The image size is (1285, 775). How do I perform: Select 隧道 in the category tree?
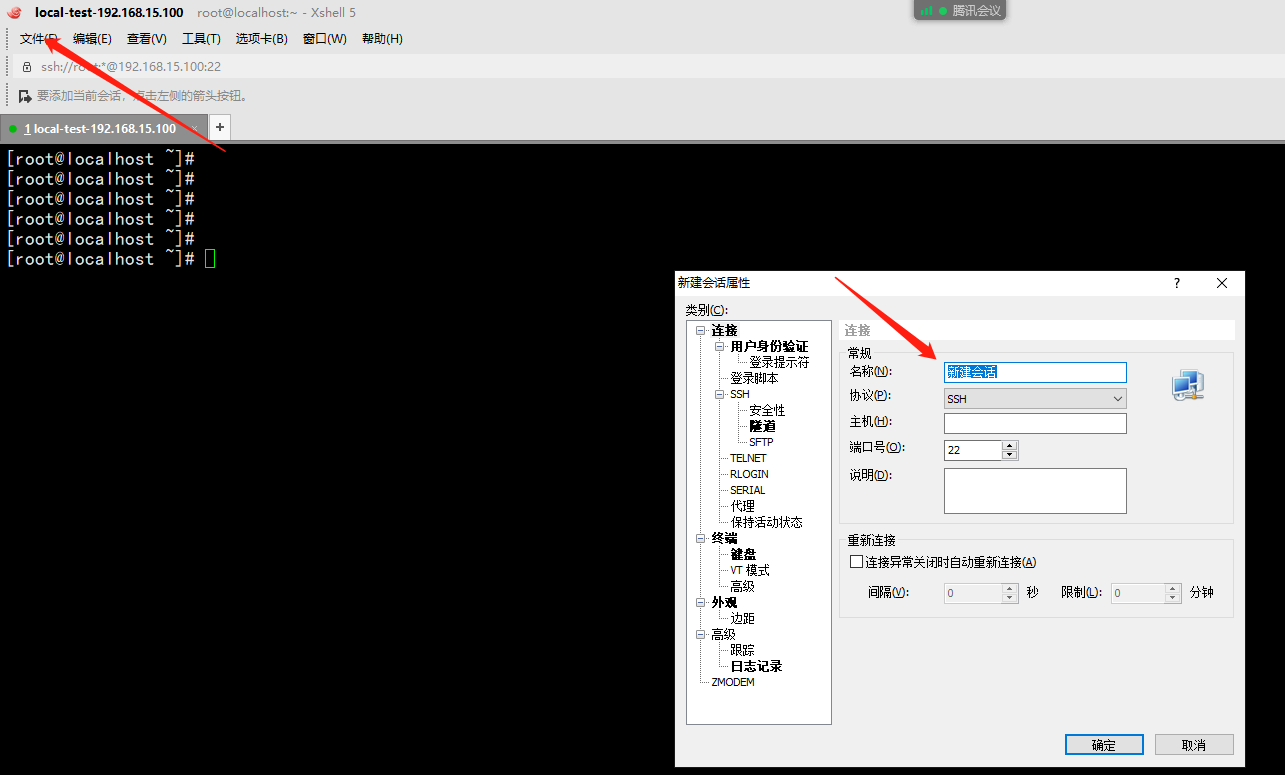(x=762, y=426)
